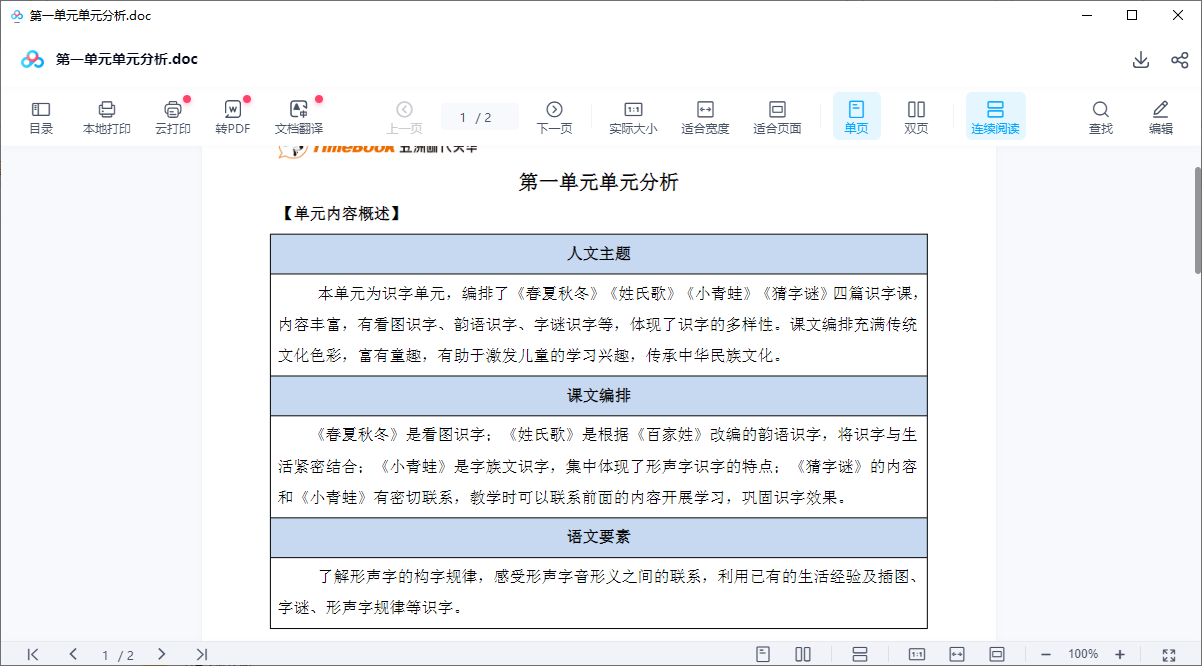
Task: Switch to 单页 single page view
Action: click(x=856, y=116)
